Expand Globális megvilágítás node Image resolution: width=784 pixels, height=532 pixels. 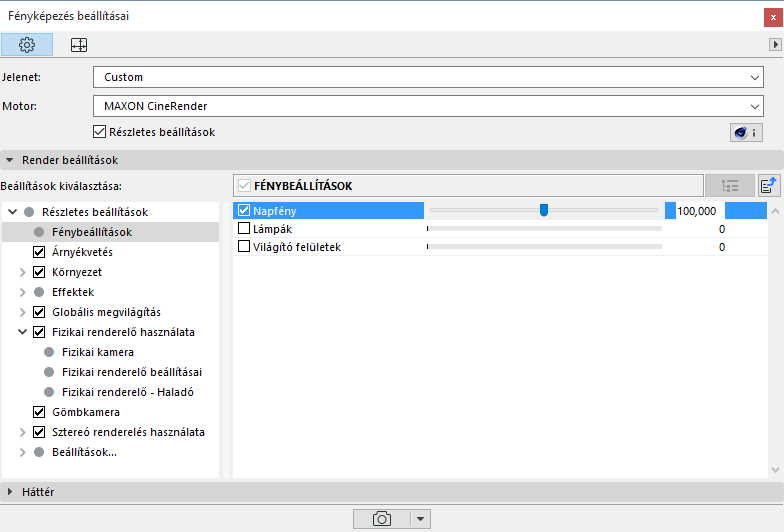(22, 312)
